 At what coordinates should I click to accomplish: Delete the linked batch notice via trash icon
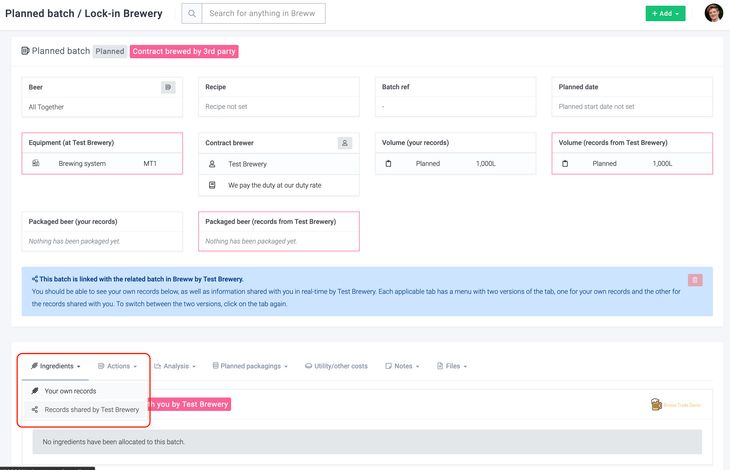[x=695, y=280]
